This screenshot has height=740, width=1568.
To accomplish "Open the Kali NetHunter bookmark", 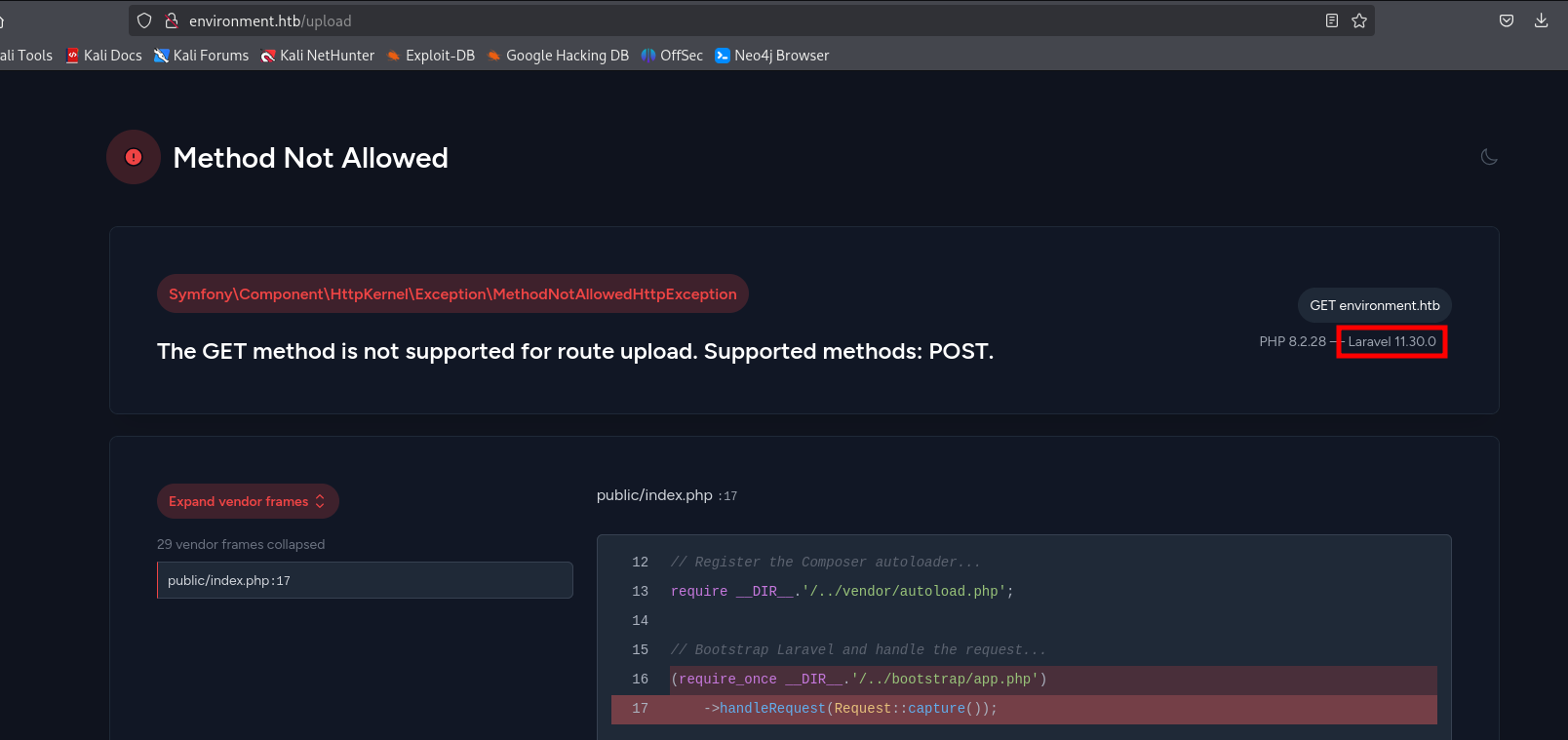I will pyautogui.click(x=318, y=56).
